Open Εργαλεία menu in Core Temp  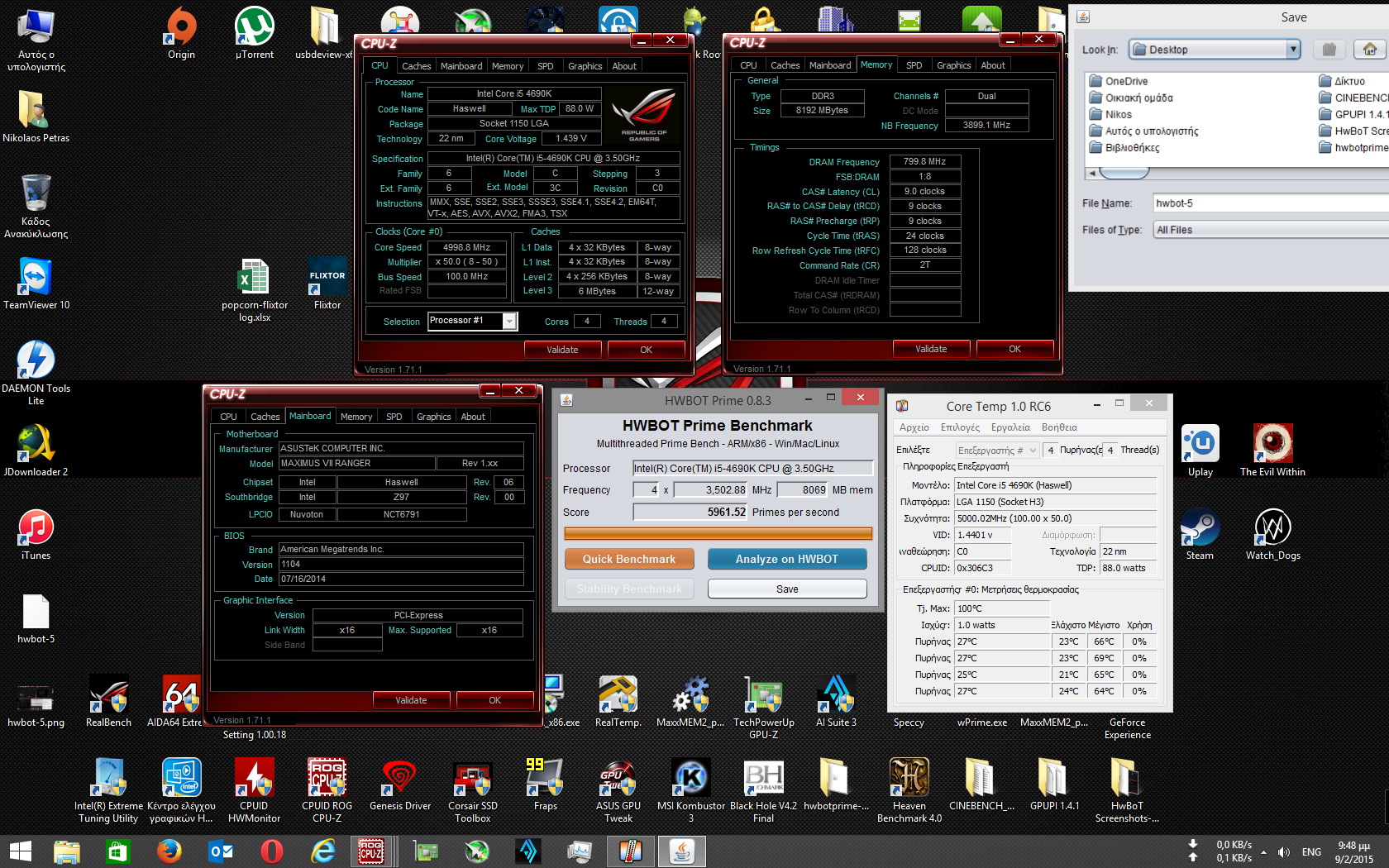click(x=1010, y=427)
